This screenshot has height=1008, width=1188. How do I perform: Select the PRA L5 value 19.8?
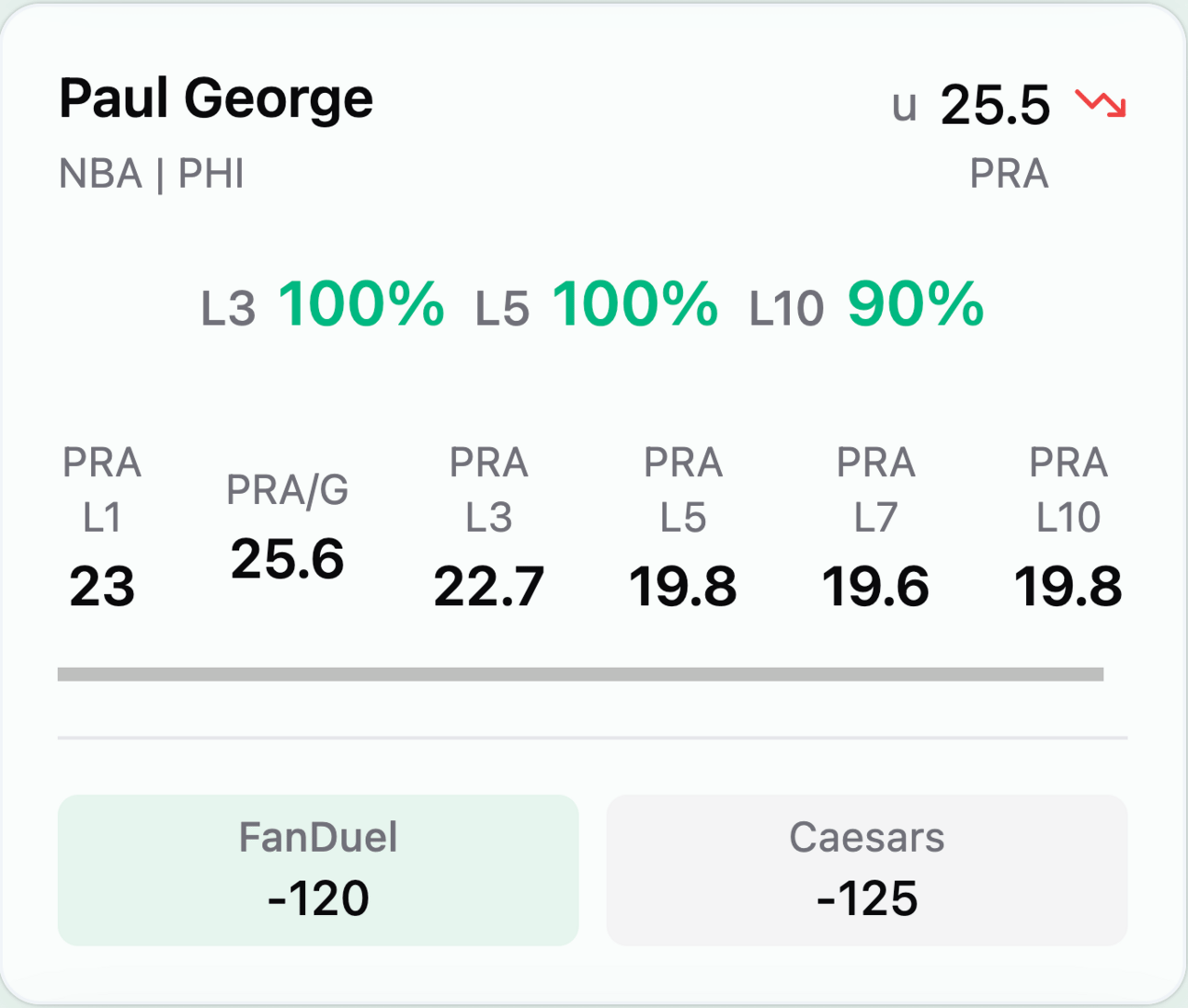683,587
